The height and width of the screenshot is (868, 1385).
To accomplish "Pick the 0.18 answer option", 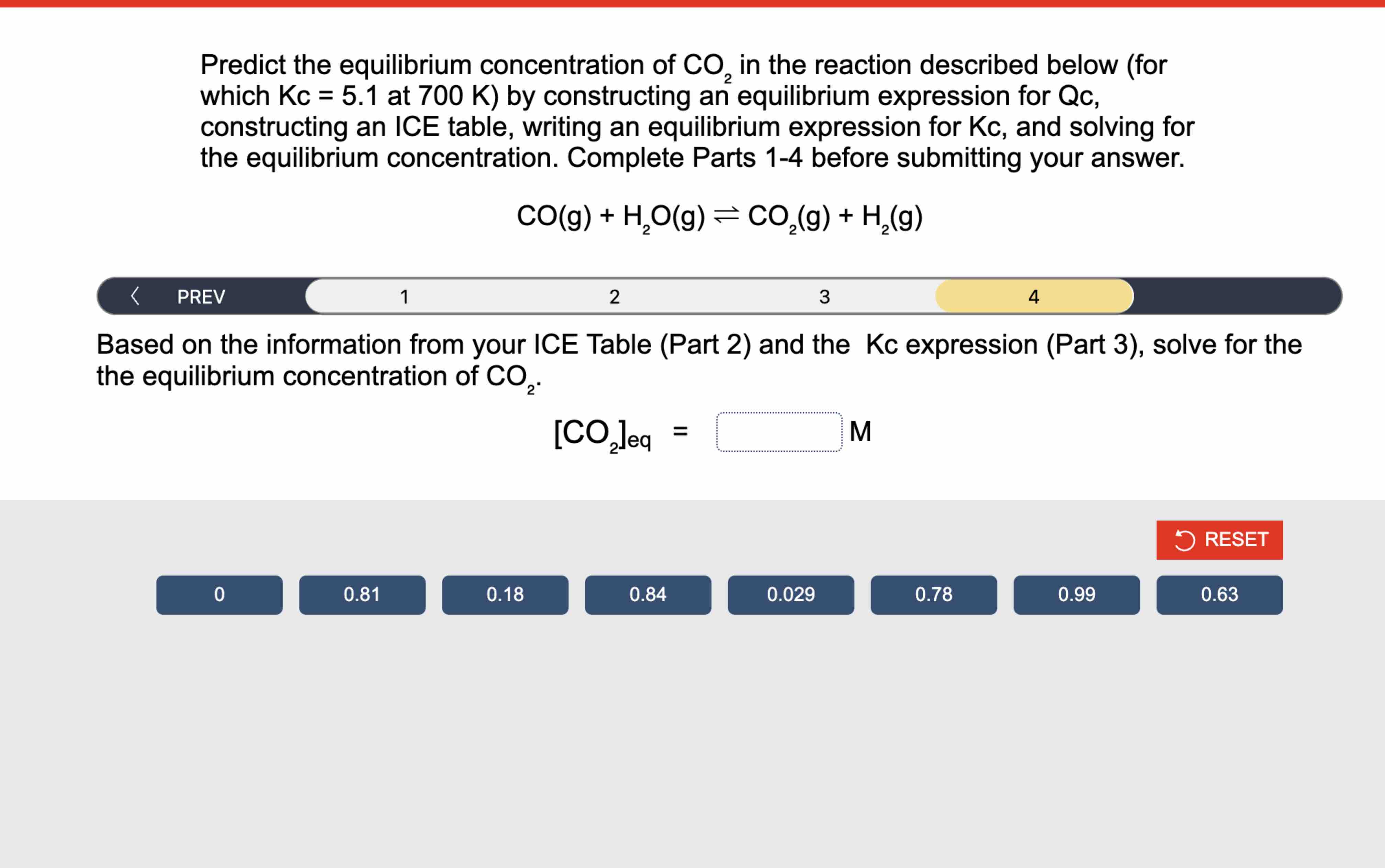I will click(x=505, y=595).
